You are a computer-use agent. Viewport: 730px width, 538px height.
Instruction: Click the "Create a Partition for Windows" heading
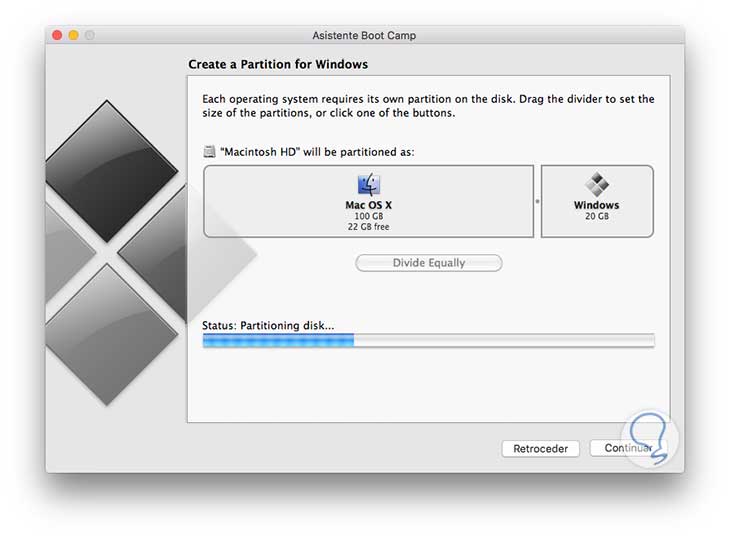[x=278, y=64]
